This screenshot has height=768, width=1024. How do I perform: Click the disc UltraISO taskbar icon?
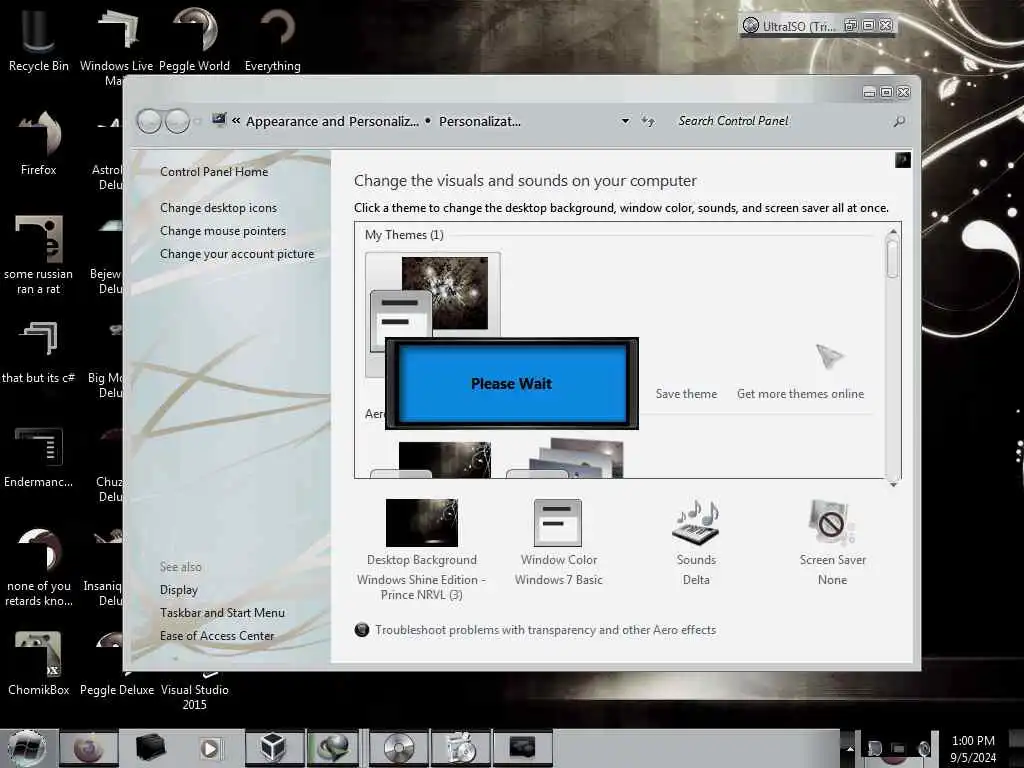(398, 748)
